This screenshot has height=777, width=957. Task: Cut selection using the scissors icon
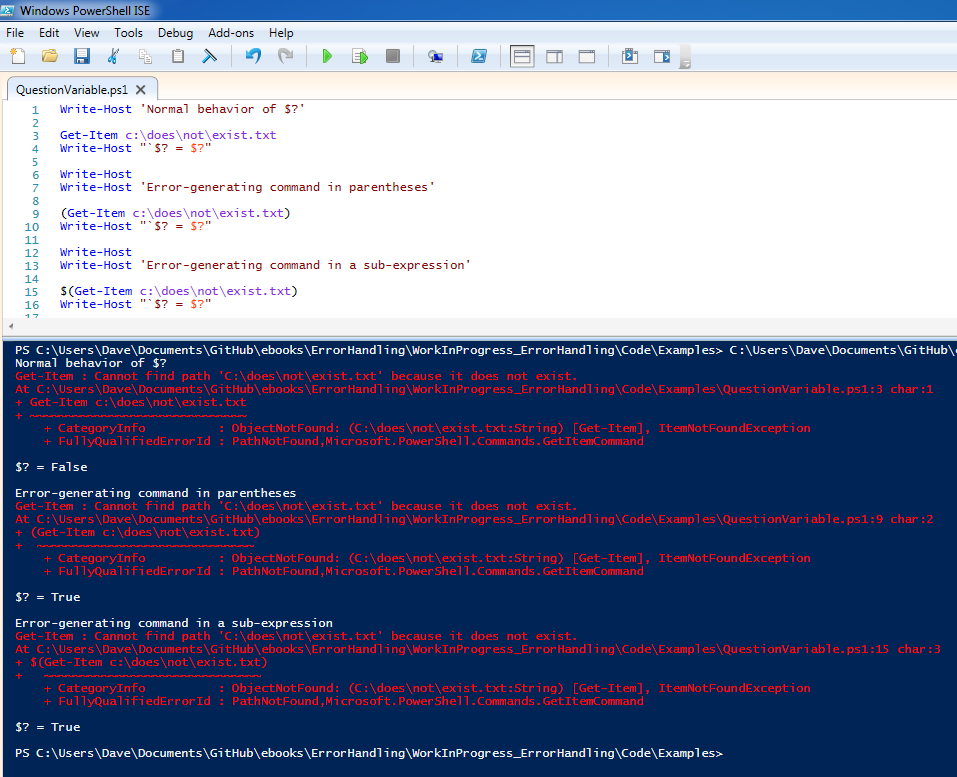(x=113, y=56)
